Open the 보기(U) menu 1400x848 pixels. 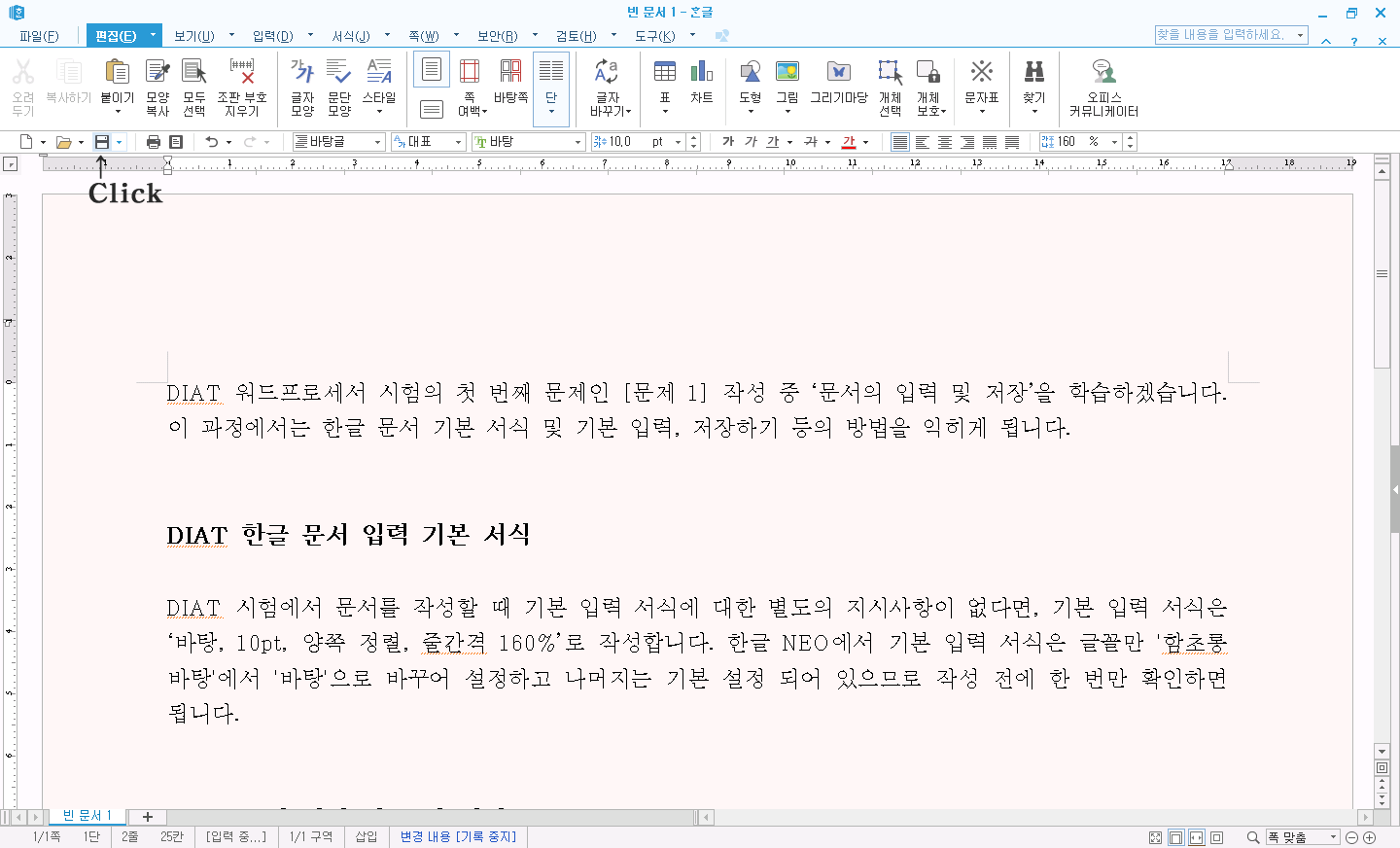point(193,36)
